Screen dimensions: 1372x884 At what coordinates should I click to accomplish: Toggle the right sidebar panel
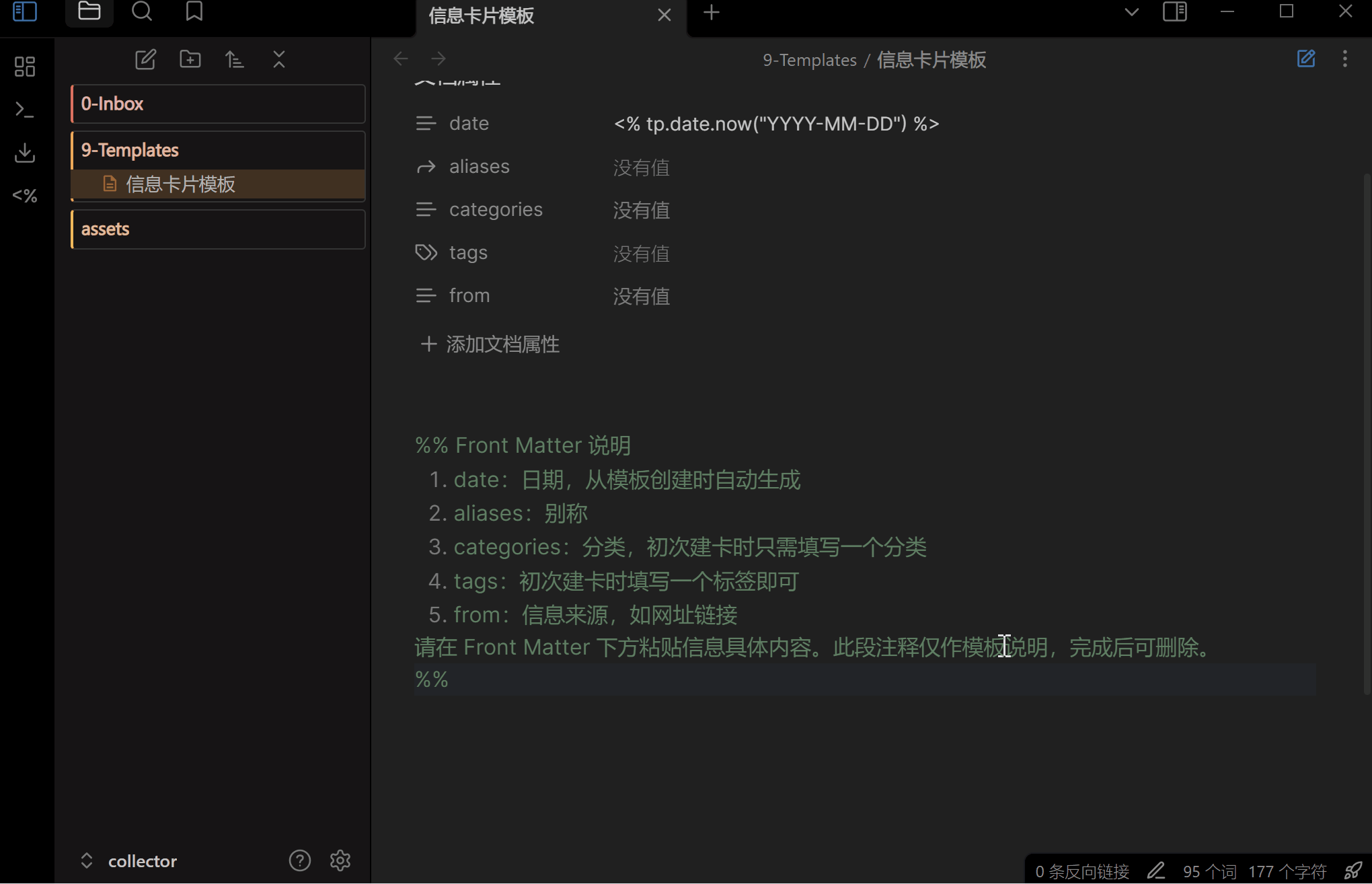1174,11
